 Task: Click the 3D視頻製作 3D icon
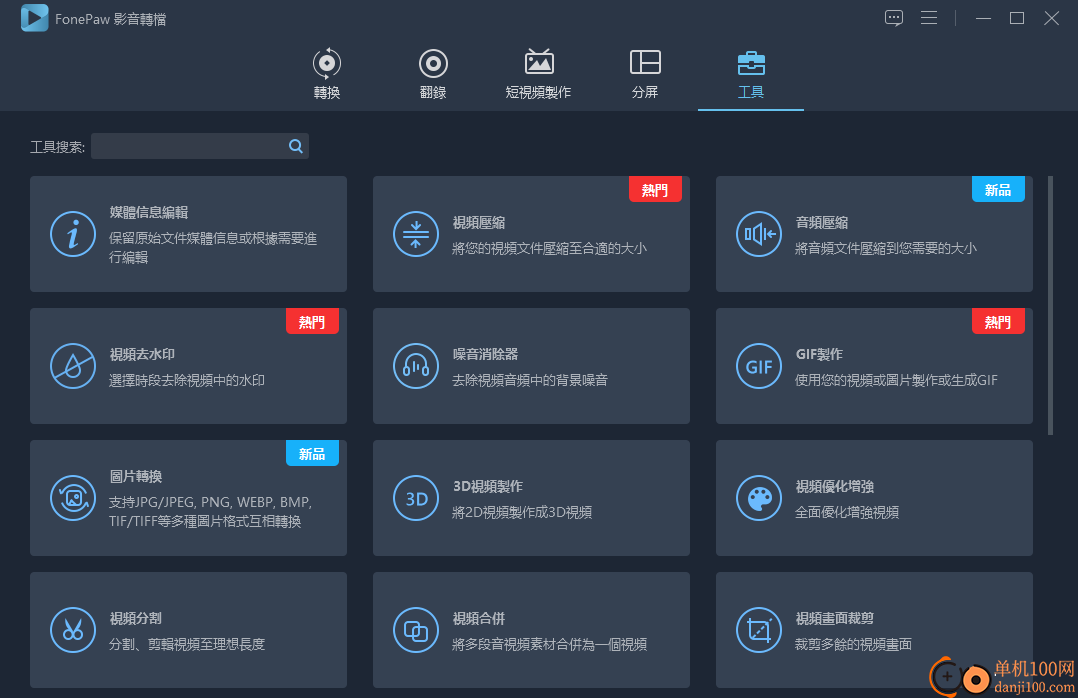point(416,498)
